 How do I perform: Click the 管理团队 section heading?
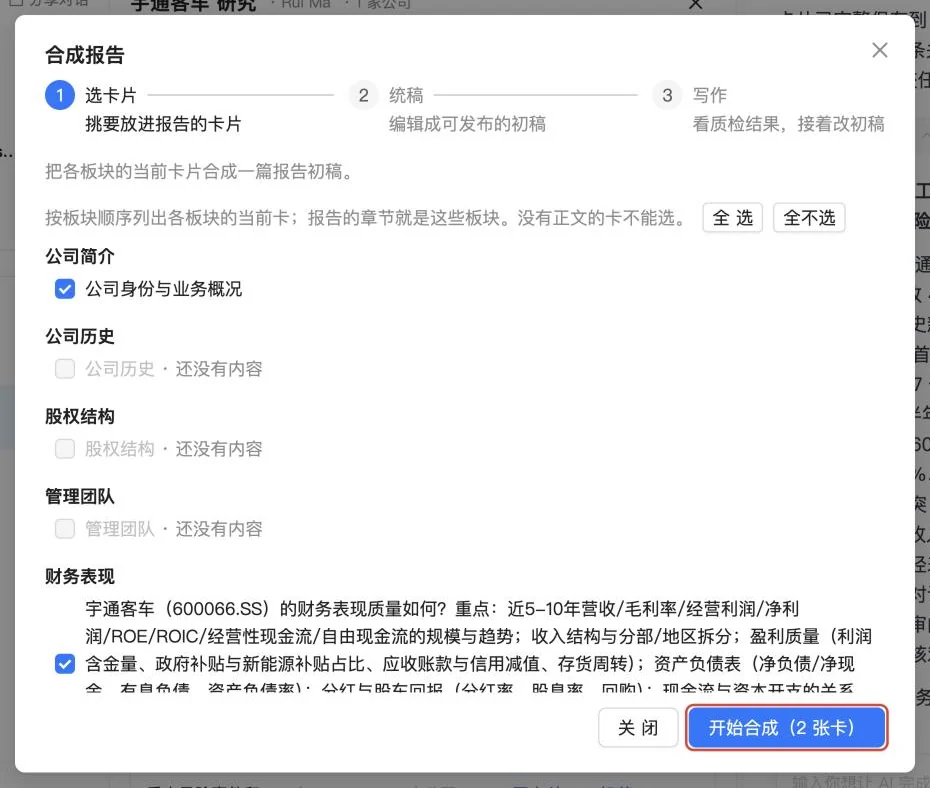pyautogui.click(x=80, y=496)
